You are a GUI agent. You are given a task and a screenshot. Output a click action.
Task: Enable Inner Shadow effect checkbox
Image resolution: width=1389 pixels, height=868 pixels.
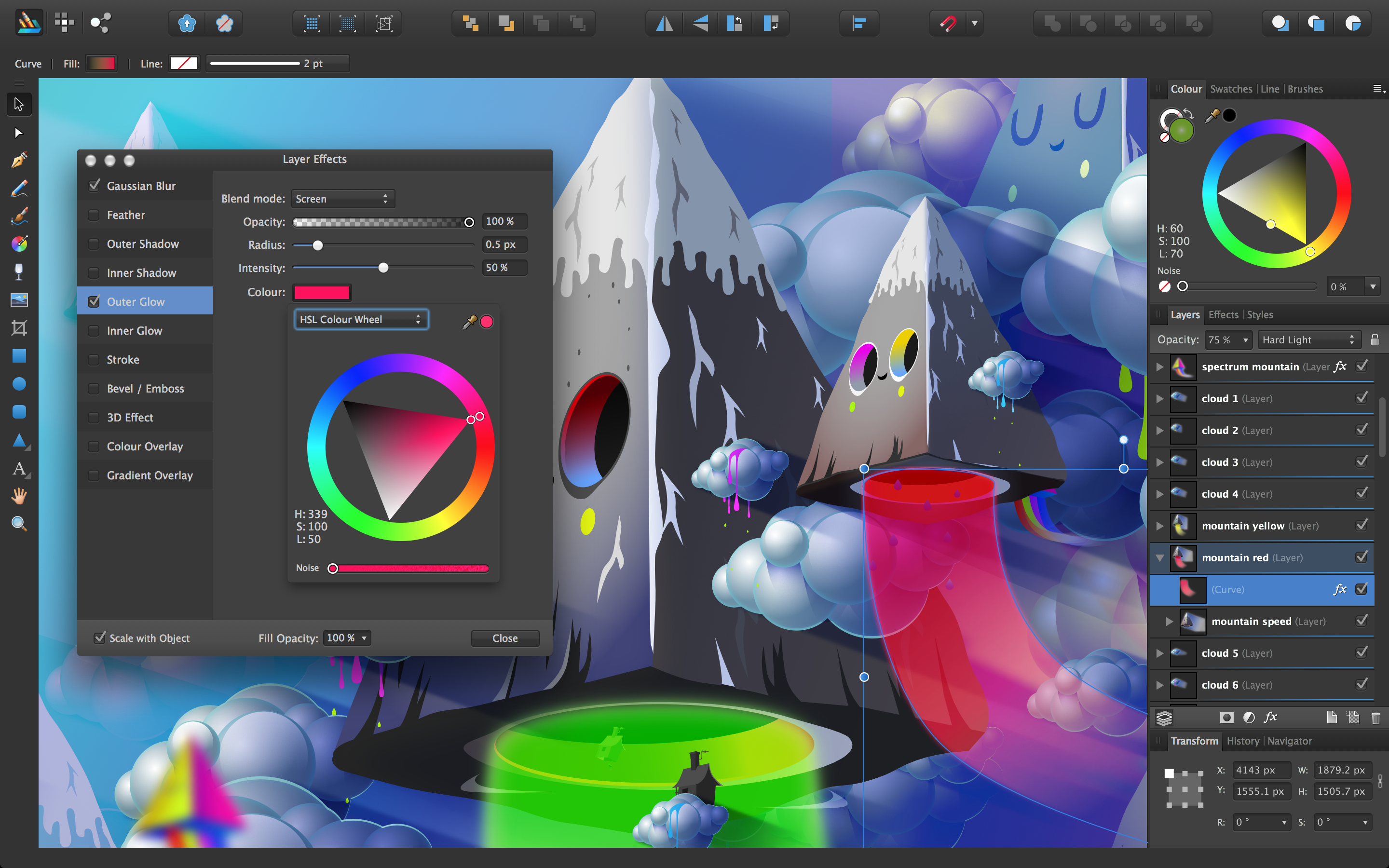pos(93,272)
